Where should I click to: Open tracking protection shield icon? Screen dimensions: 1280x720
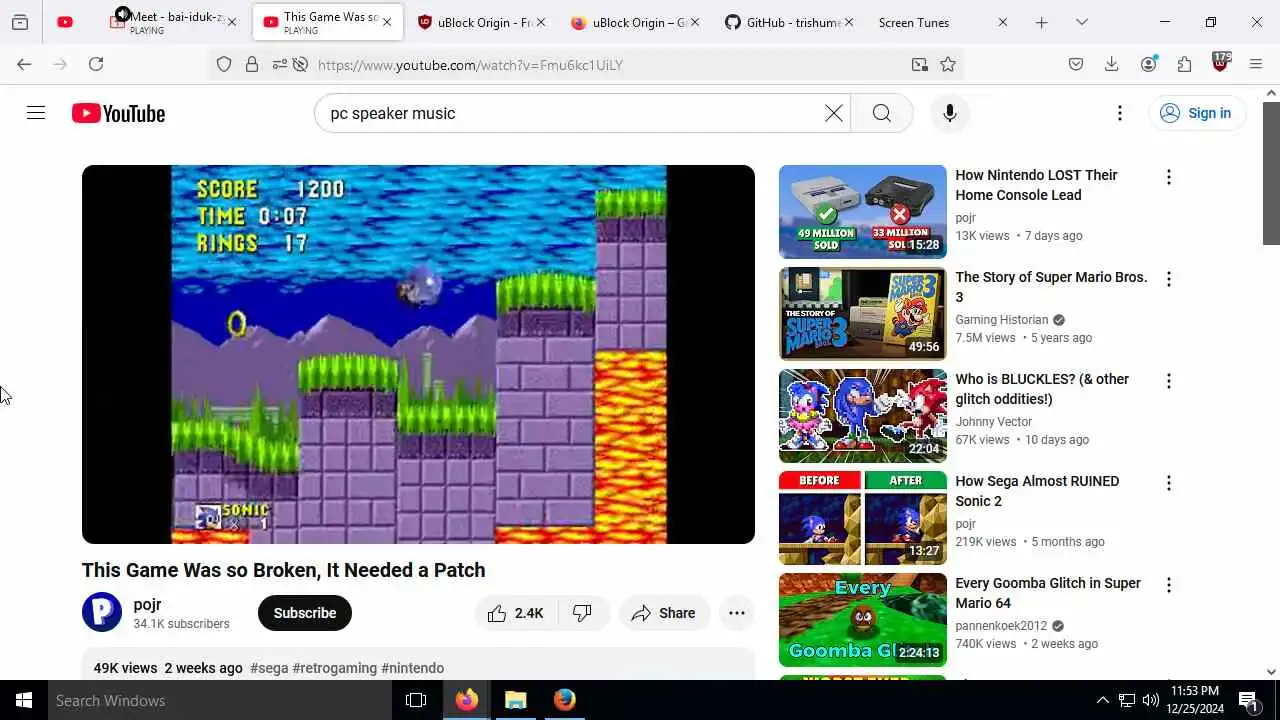point(224,64)
